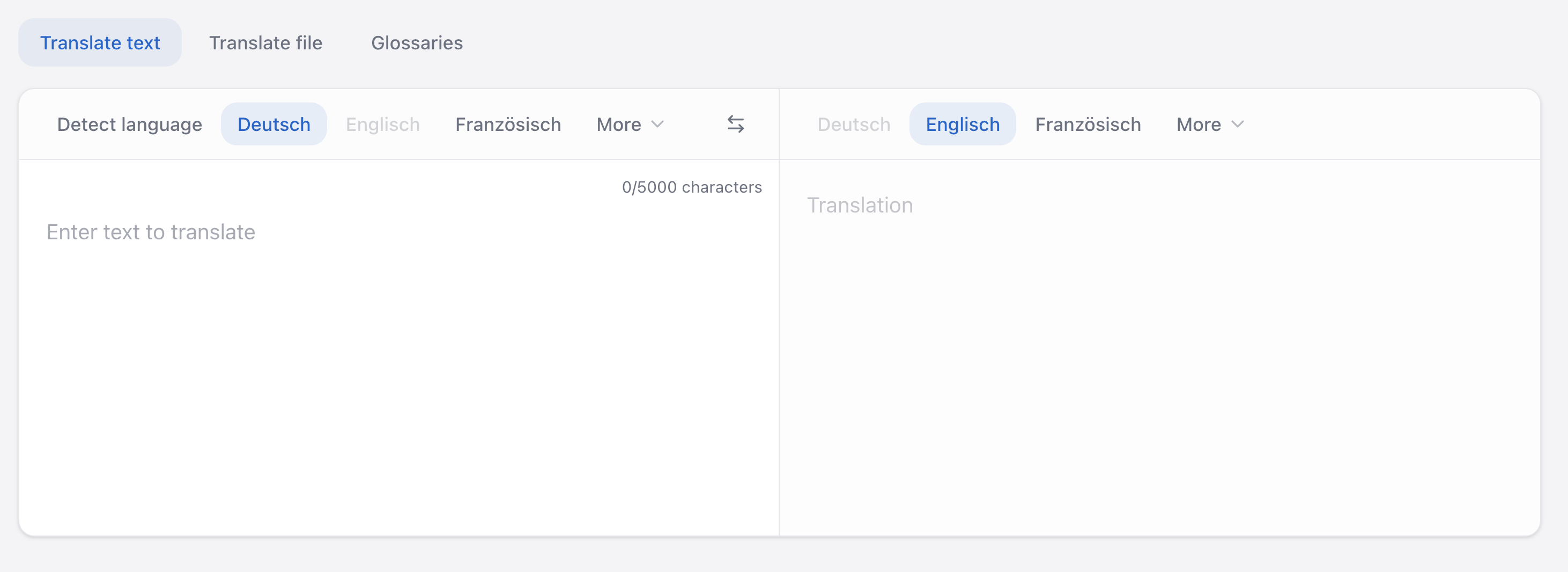
Task: Switch to the Translate file tab
Action: coord(265,42)
